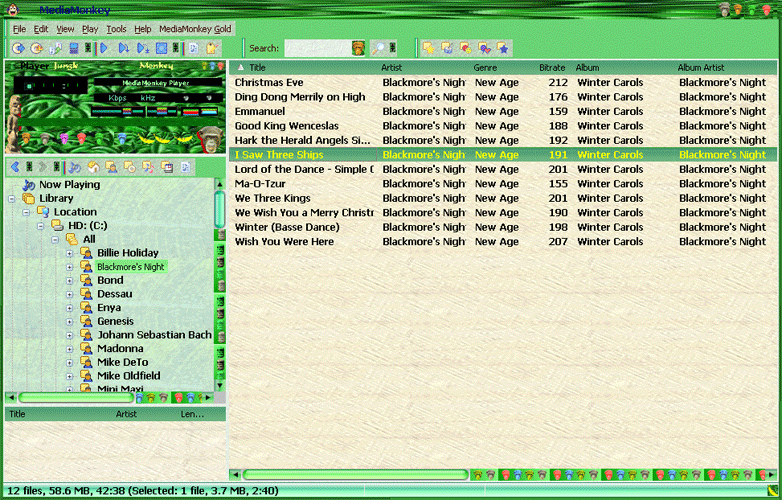Image resolution: width=782 pixels, height=500 pixels.
Task: Click the magnifying glass advanced search icon
Action: [379, 48]
